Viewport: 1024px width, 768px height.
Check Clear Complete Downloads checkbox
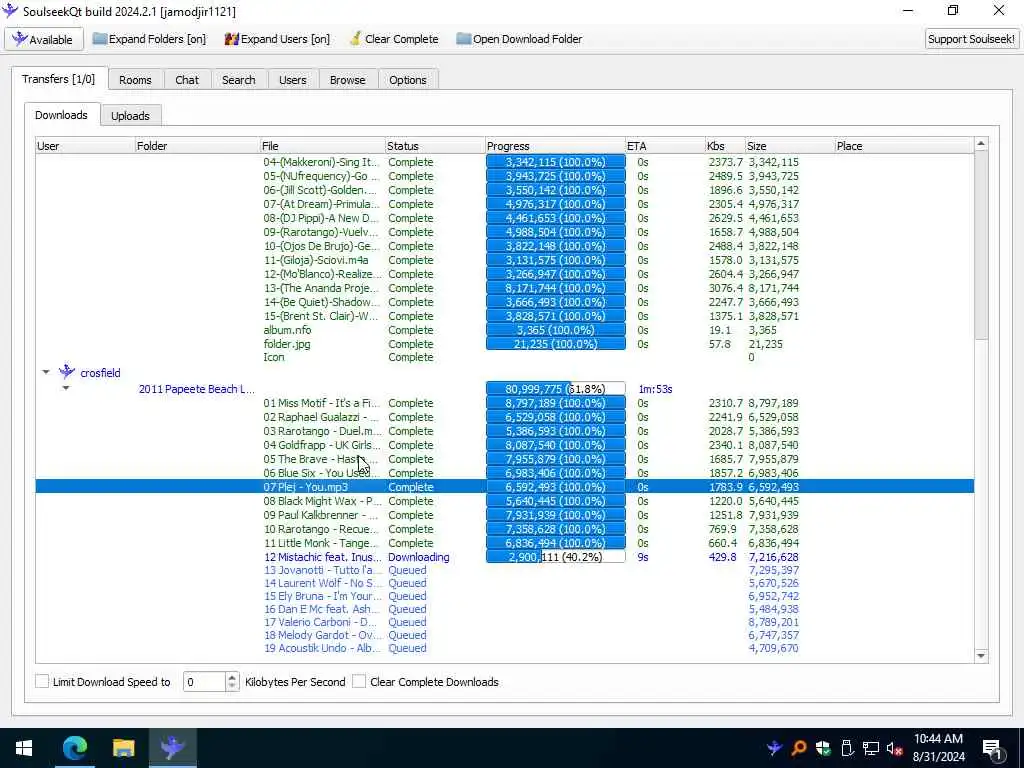tap(359, 681)
